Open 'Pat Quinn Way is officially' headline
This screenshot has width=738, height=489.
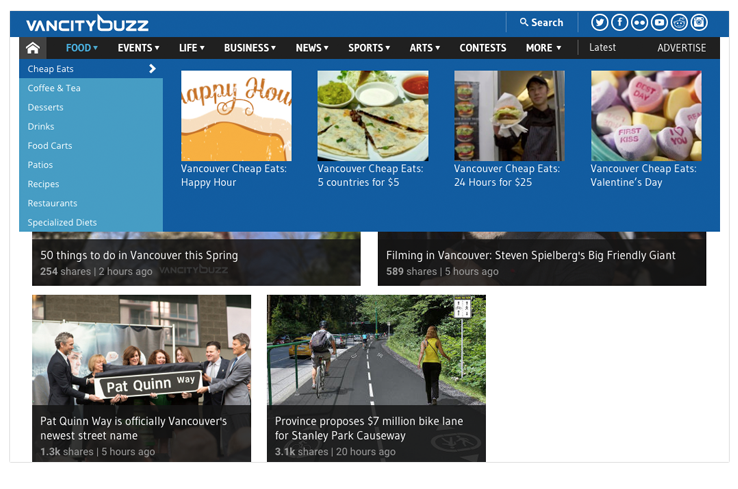[x=134, y=428]
